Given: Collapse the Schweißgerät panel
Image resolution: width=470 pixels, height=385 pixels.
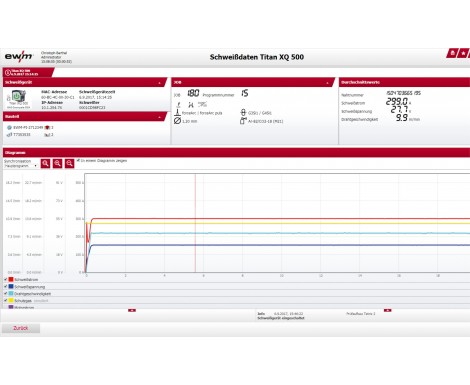Looking at the screenshot, I should click(159, 83).
